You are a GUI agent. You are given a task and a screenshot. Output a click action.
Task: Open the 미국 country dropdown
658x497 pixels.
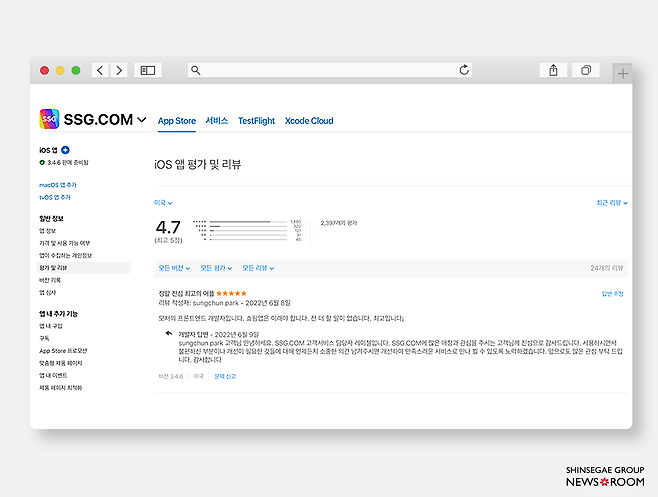(163, 202)
